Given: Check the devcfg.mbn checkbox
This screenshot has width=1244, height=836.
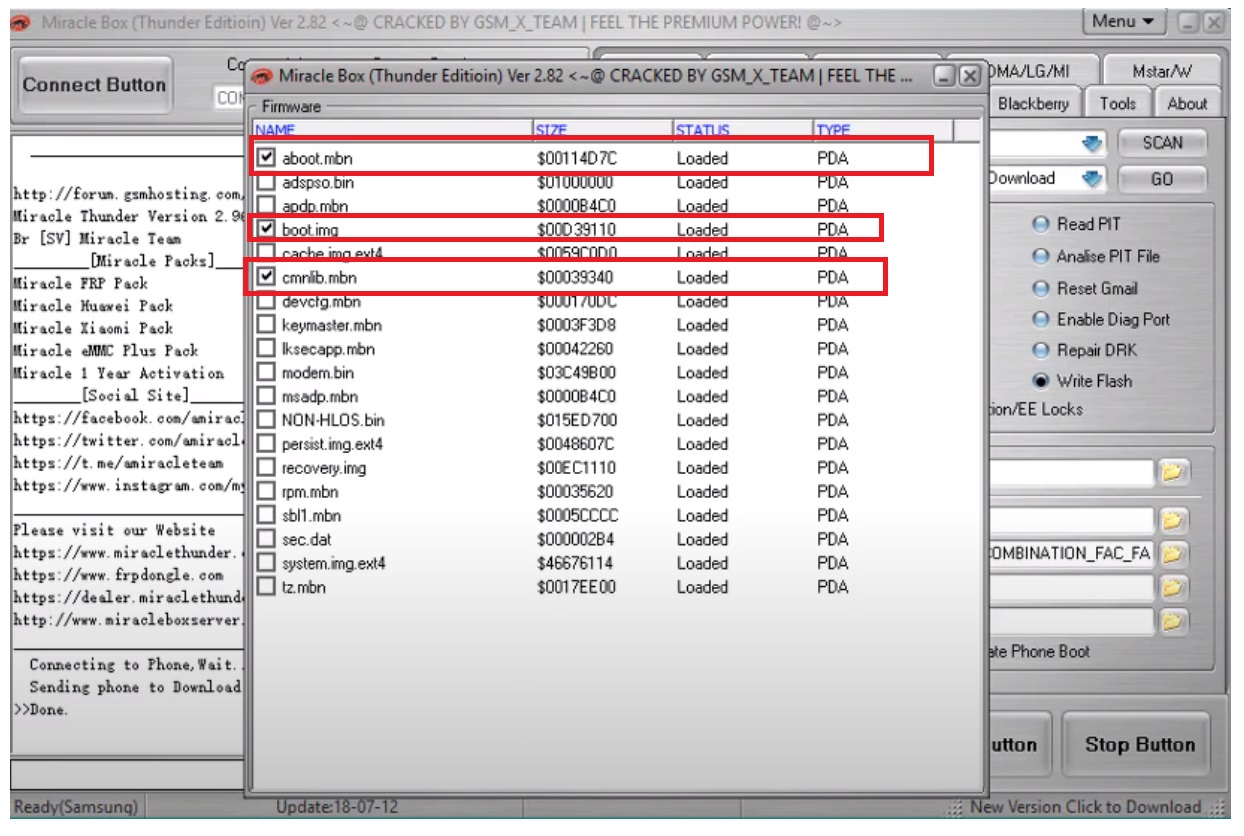Looking at the screenshot, I should click(266, 300).
